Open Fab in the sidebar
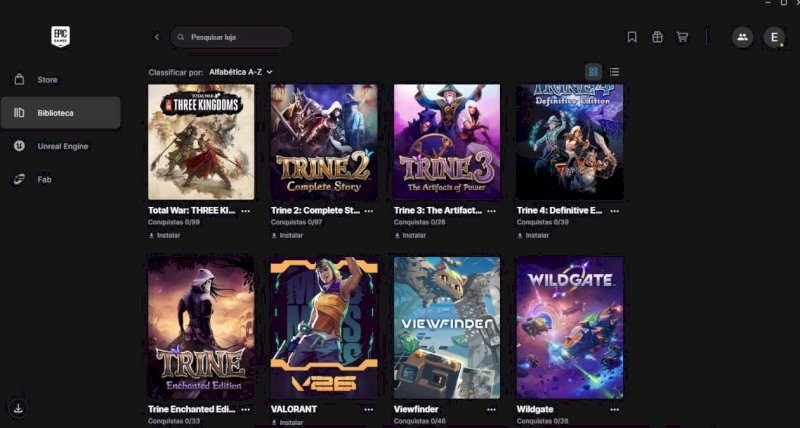This screenshot has width=800, height=428. [x=44, y=179]
